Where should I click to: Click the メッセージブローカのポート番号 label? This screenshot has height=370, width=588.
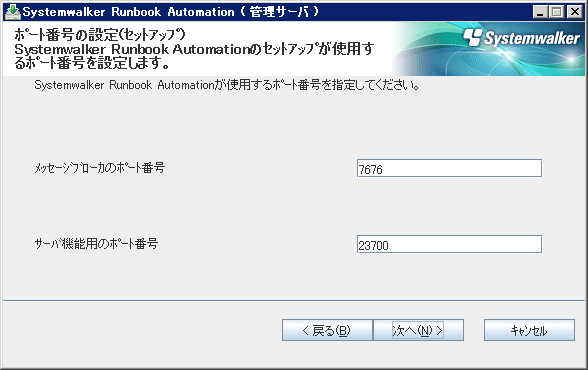[100, 168]
